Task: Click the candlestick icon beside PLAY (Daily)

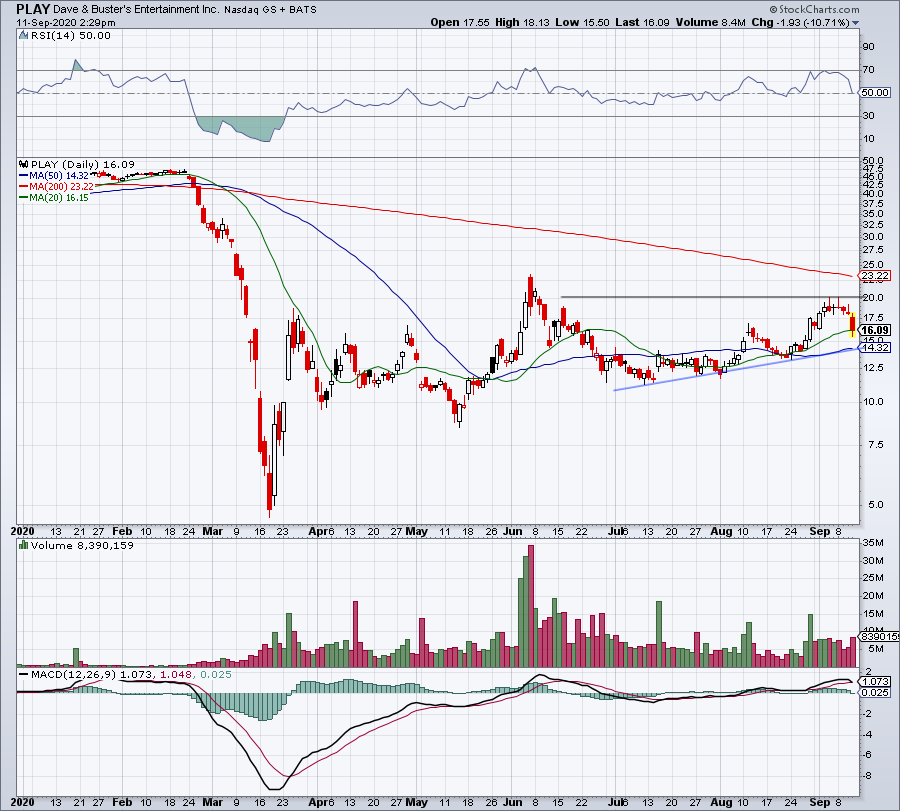Action: (x=24, y=164)
